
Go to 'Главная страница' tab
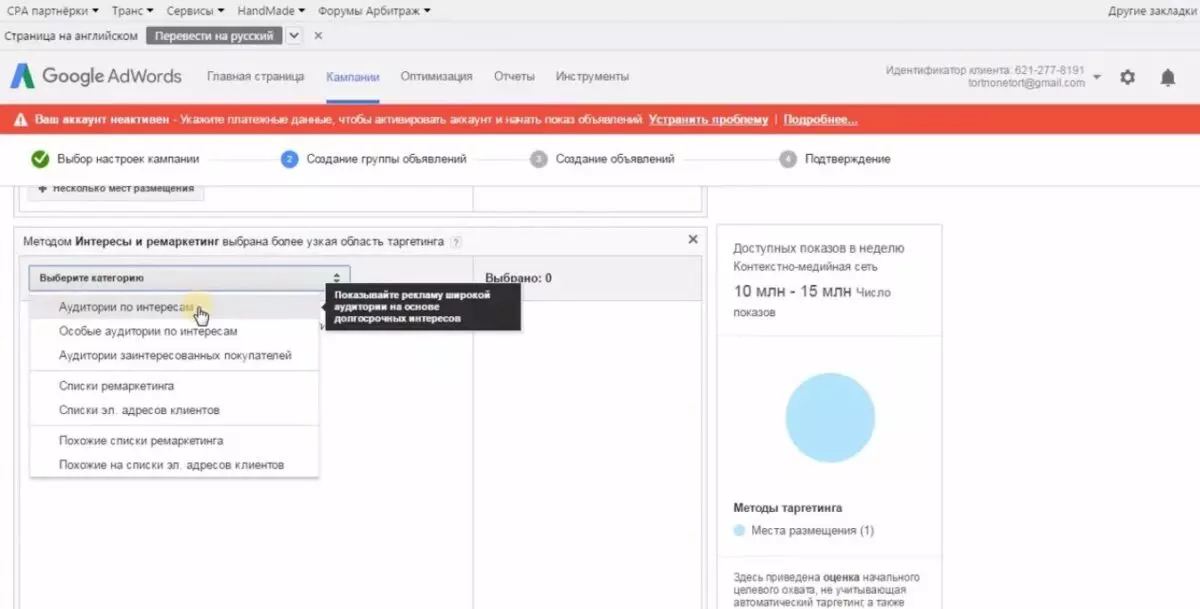click(255, 77)
